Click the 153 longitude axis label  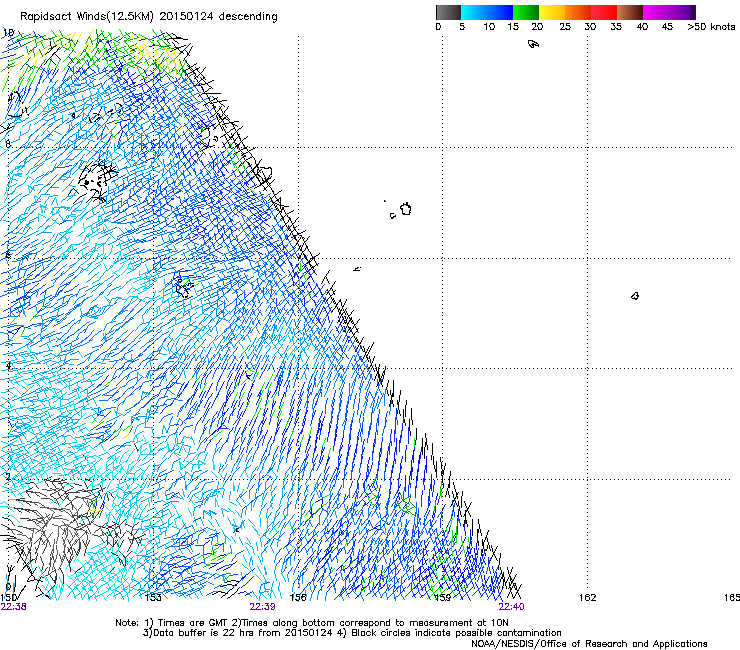(x=153, y=598)
